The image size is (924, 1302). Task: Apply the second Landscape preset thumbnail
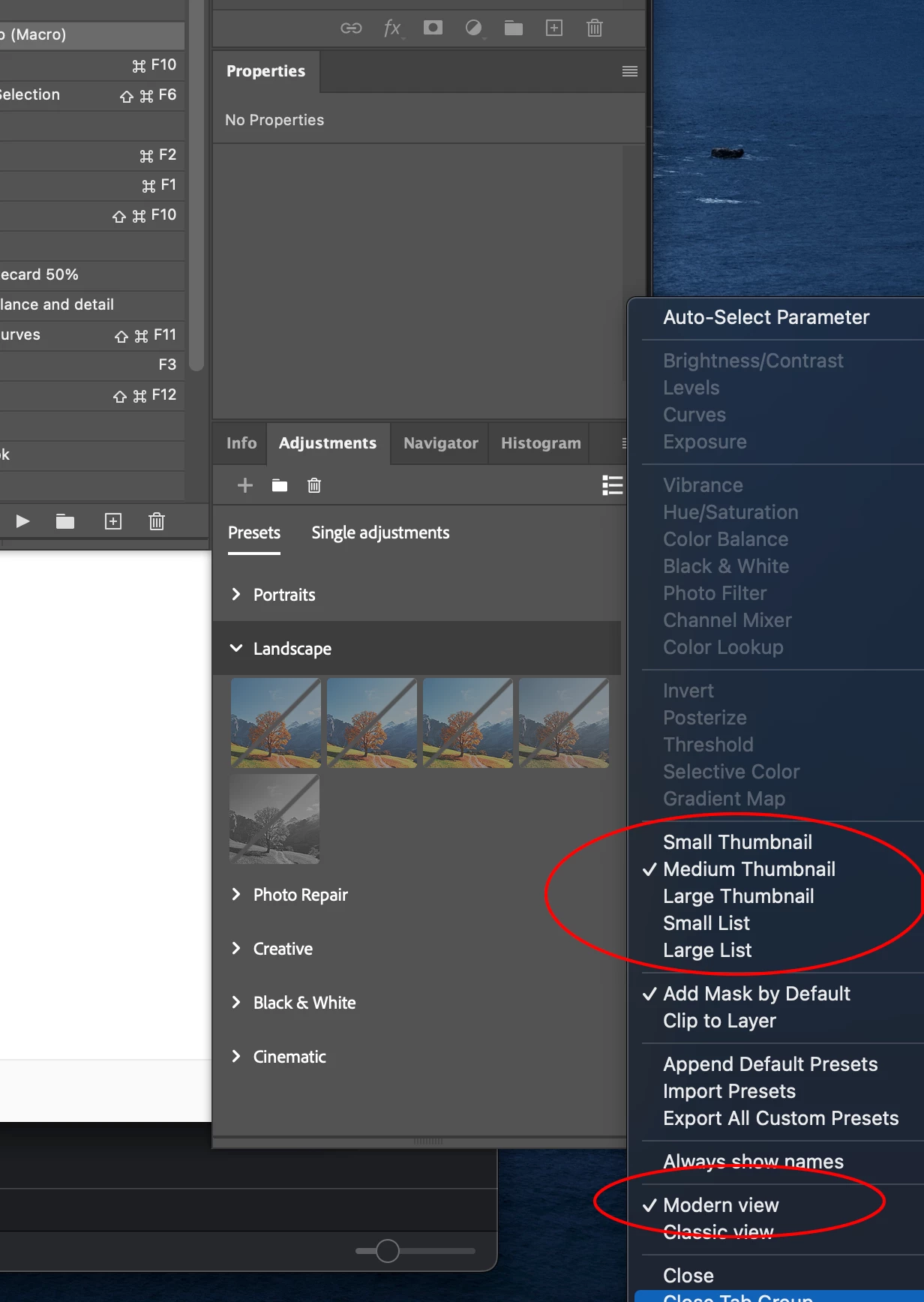pos(372,723)
